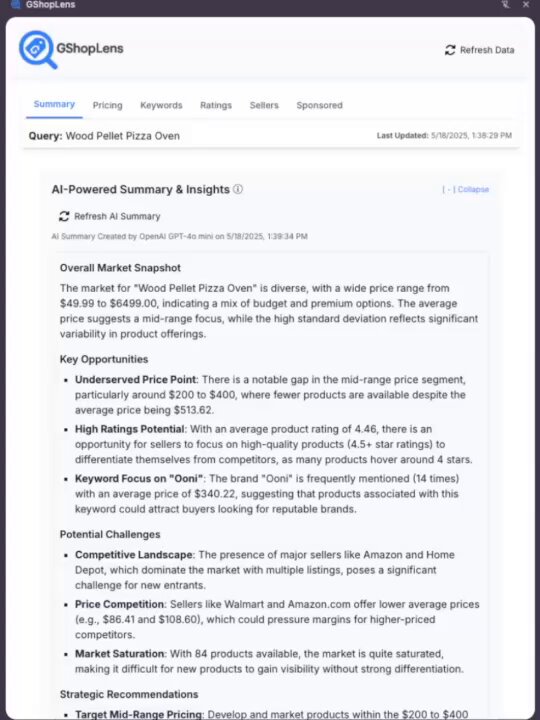The height and width of the screenshot is (720, 540).
Task: Click the Refresh AI Summary arrows icon
Action: coord(64,216)
